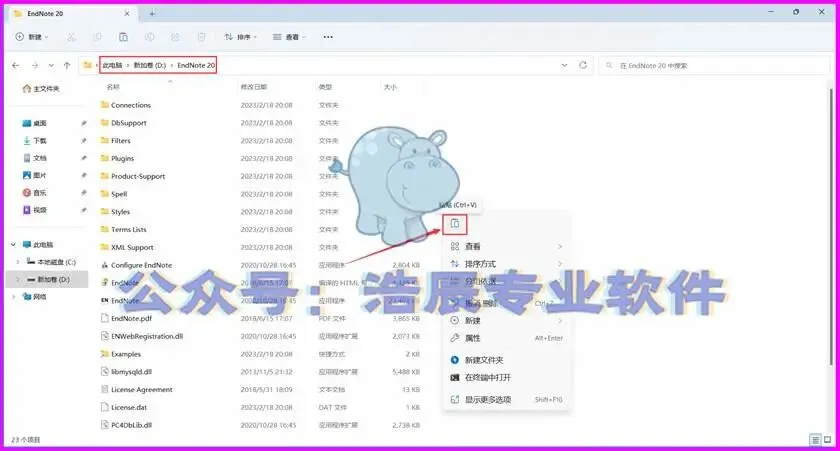This screenshot has width=840, height=451.
Task: Click the Copy icon in toolbar
Action: click(97, 37)
